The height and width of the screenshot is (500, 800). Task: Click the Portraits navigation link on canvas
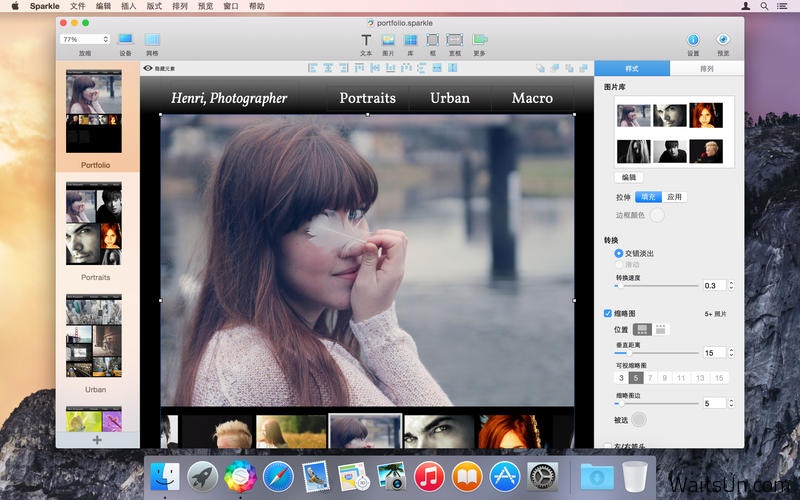368,98
